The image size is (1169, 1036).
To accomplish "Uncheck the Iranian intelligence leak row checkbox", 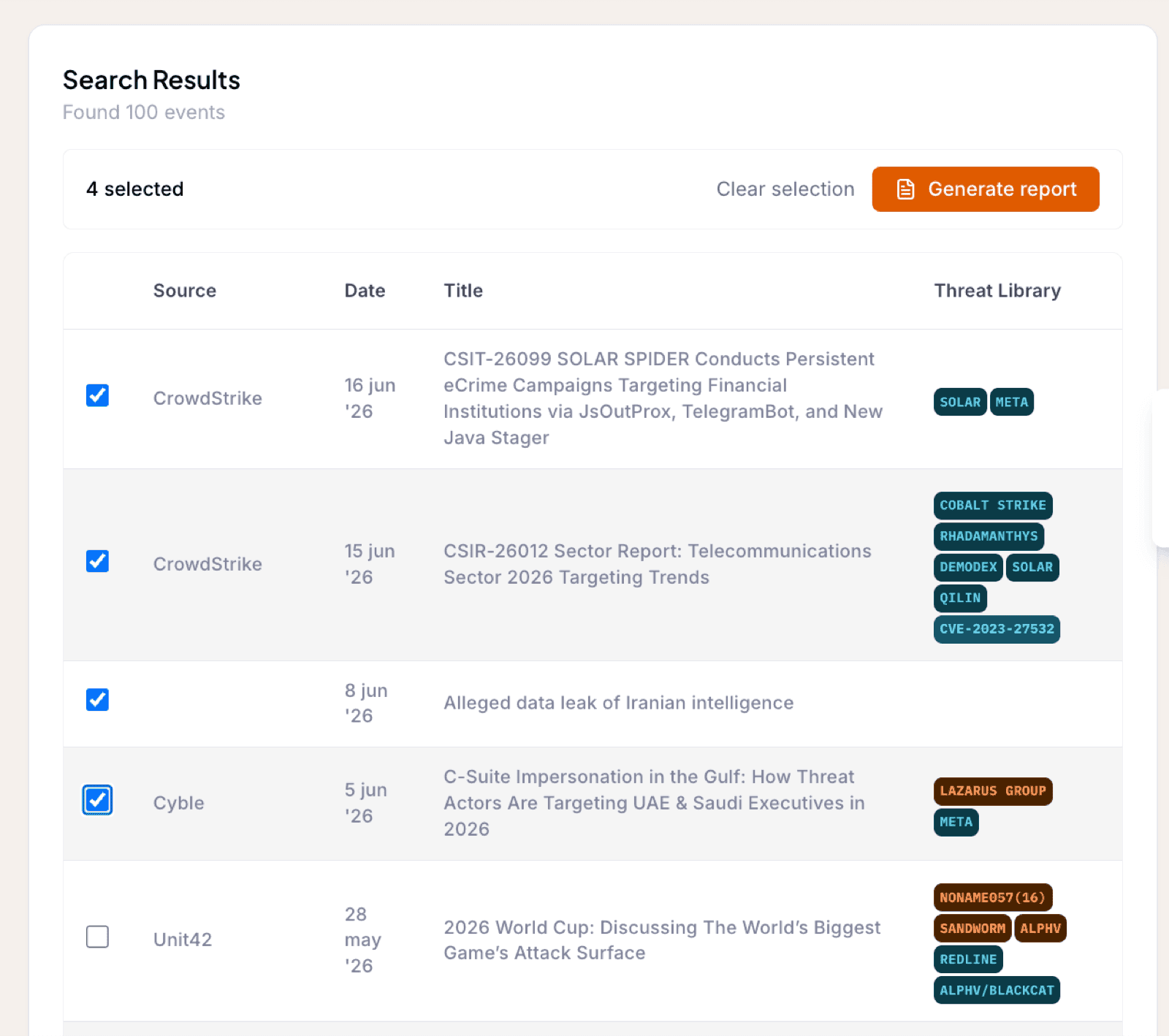I will point(97,700).
